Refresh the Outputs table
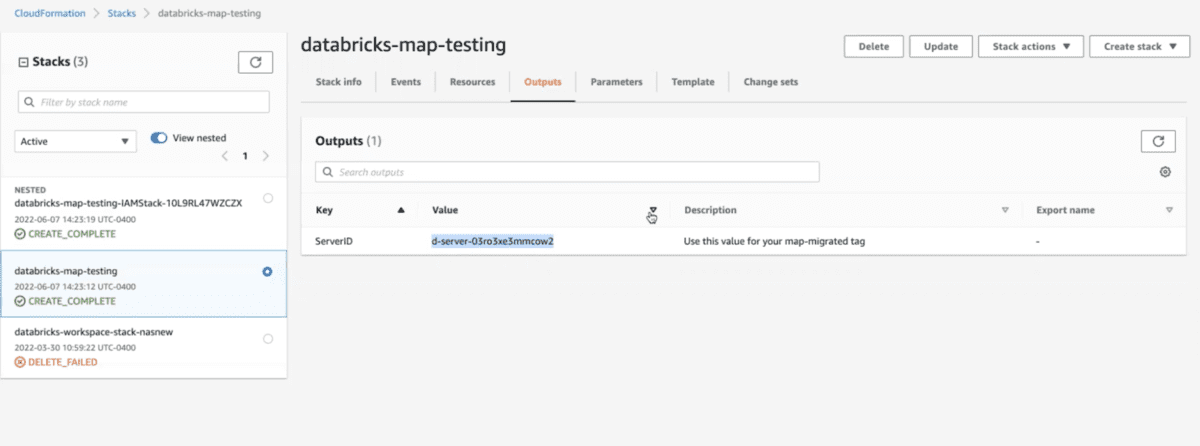The height and width of the screenshot is (446, 1200). (1158, 141)
